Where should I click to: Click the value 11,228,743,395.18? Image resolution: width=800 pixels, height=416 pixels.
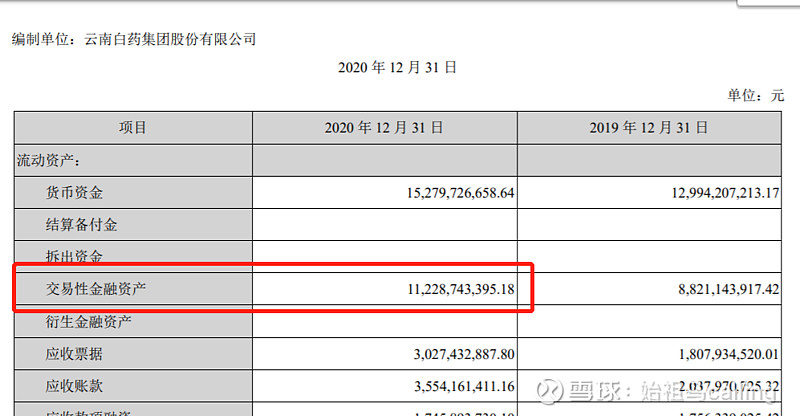[461, 289]
